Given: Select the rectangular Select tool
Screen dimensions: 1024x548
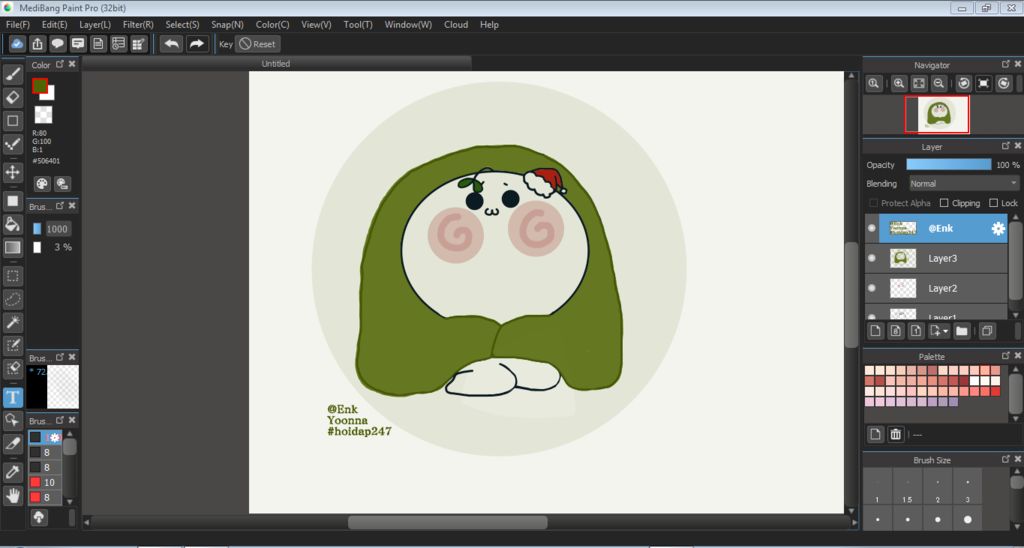Looking at the screenshot, I should [x=12, y=276].
